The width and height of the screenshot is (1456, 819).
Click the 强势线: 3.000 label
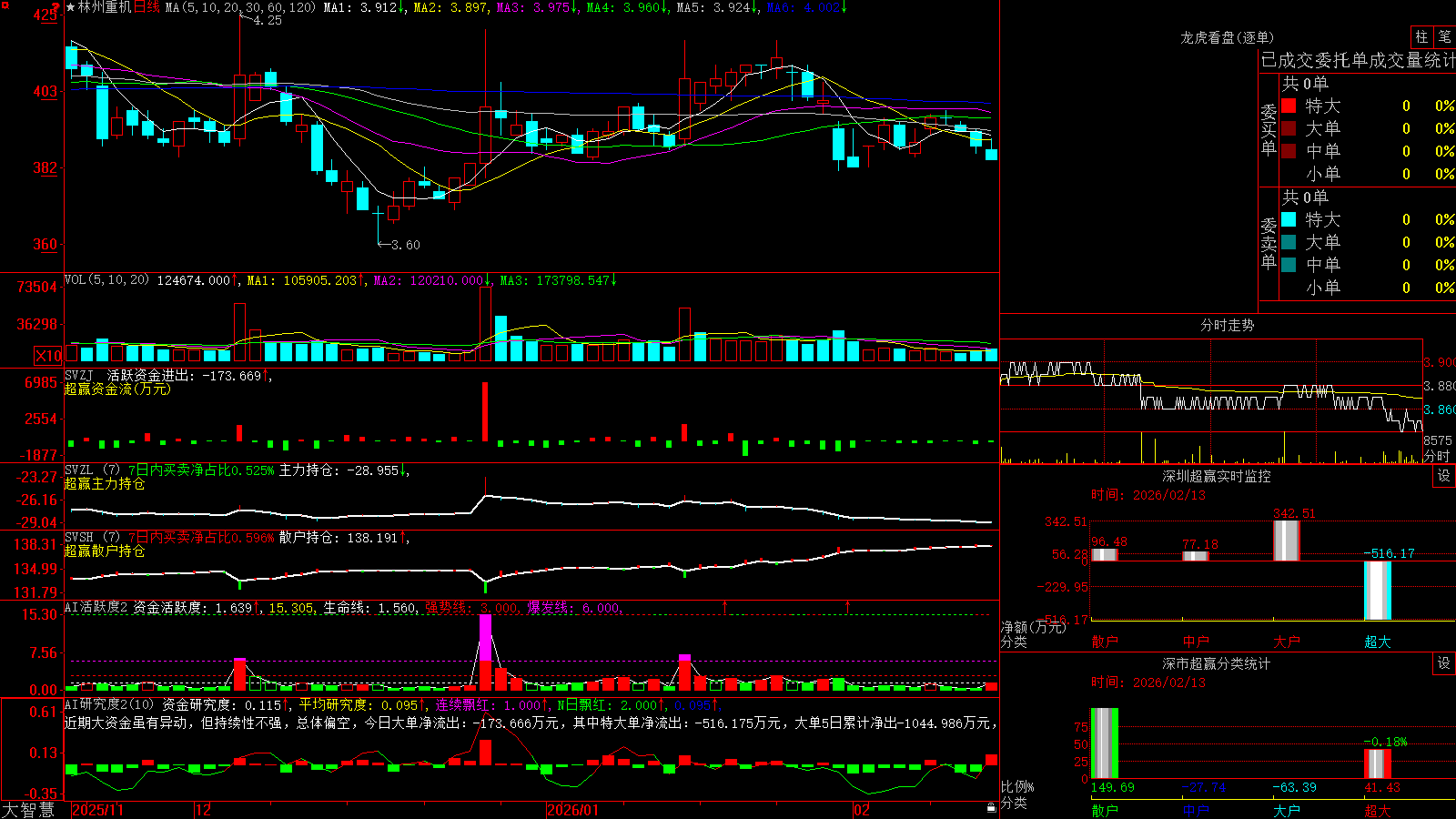point(472,607)
